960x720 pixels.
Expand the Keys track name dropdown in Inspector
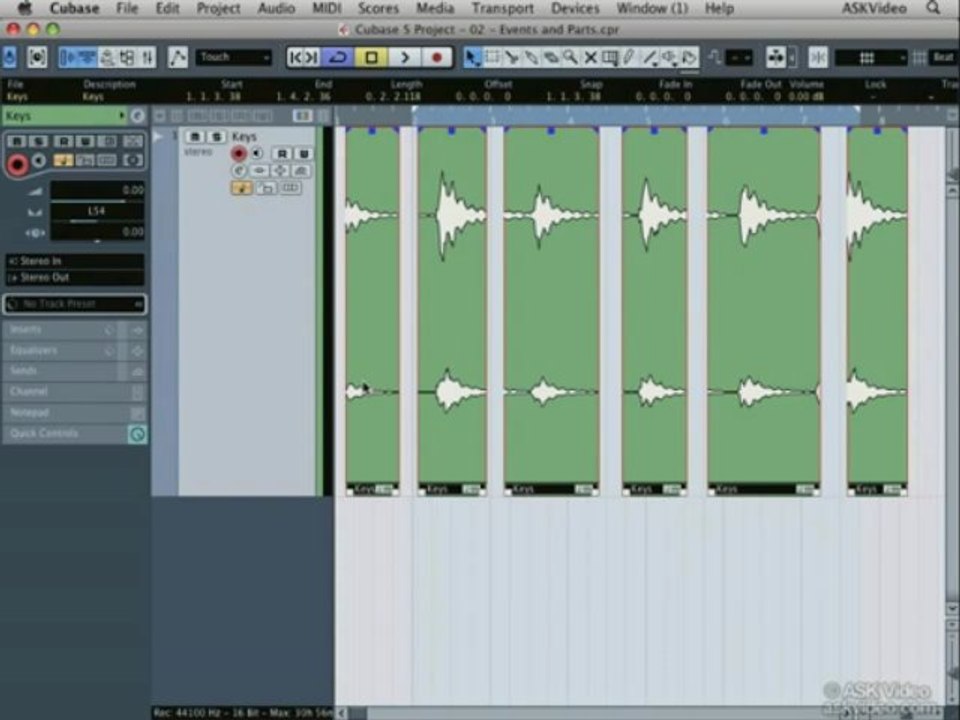122,115
